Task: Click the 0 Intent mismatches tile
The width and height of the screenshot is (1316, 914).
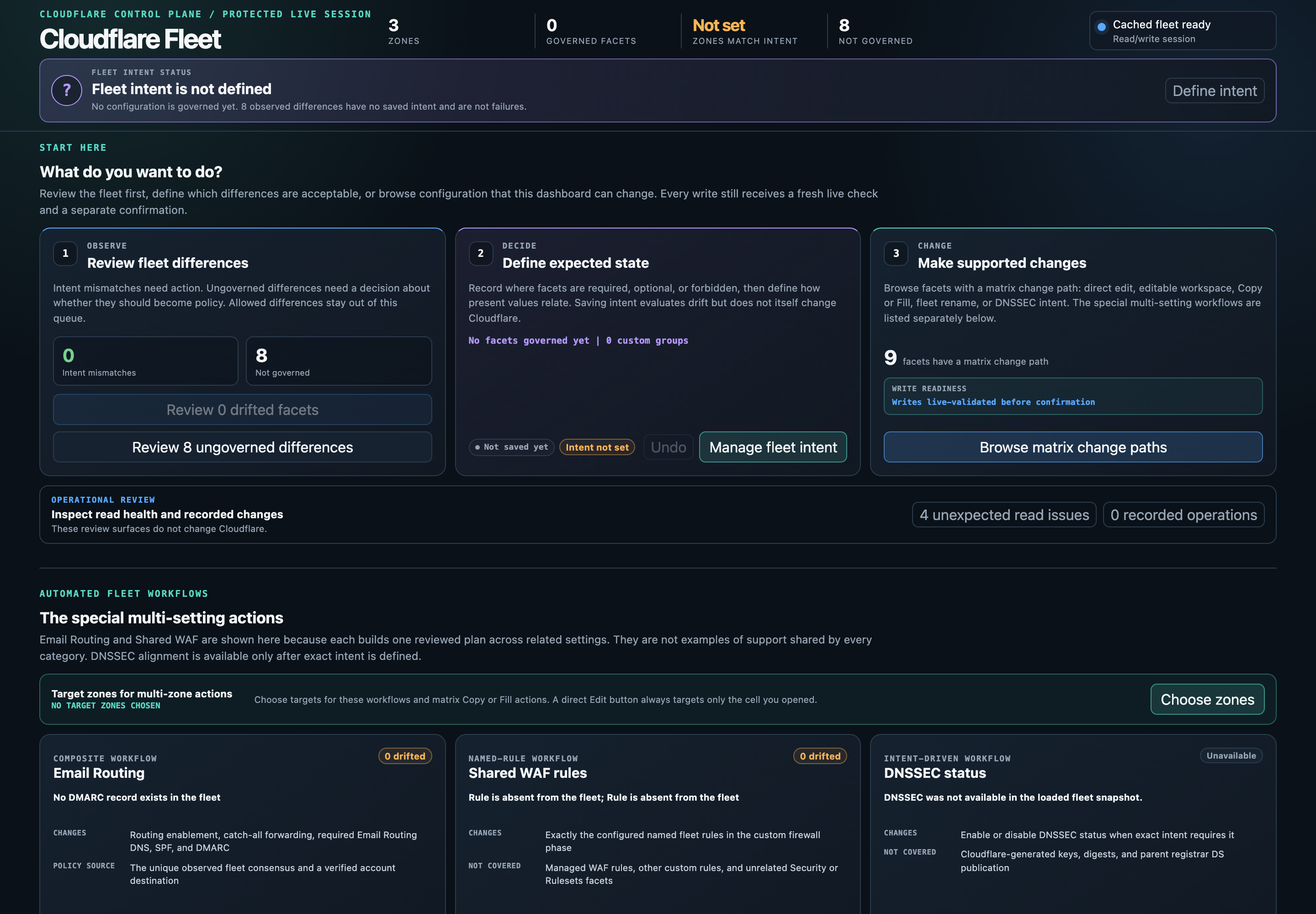Action: click(x=145, y=361)
